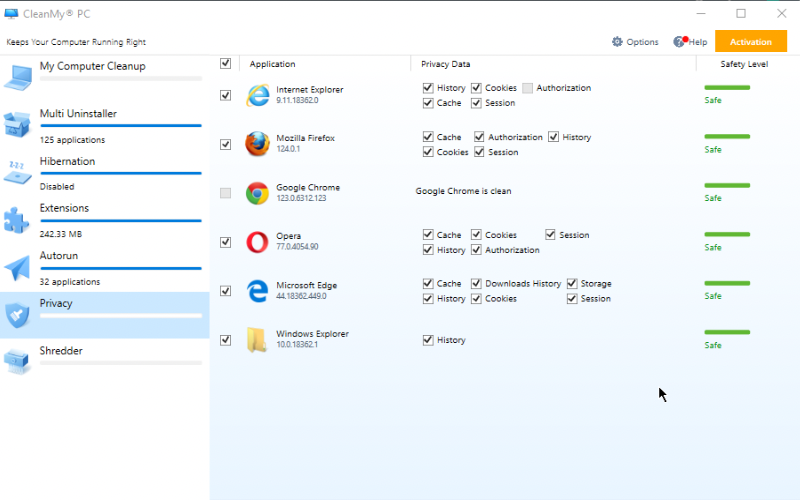Image resolution: width=800 pixels, height=500 pixels.
Task: Open the Privacy section in sidebar
Action: tap(105, 315)
